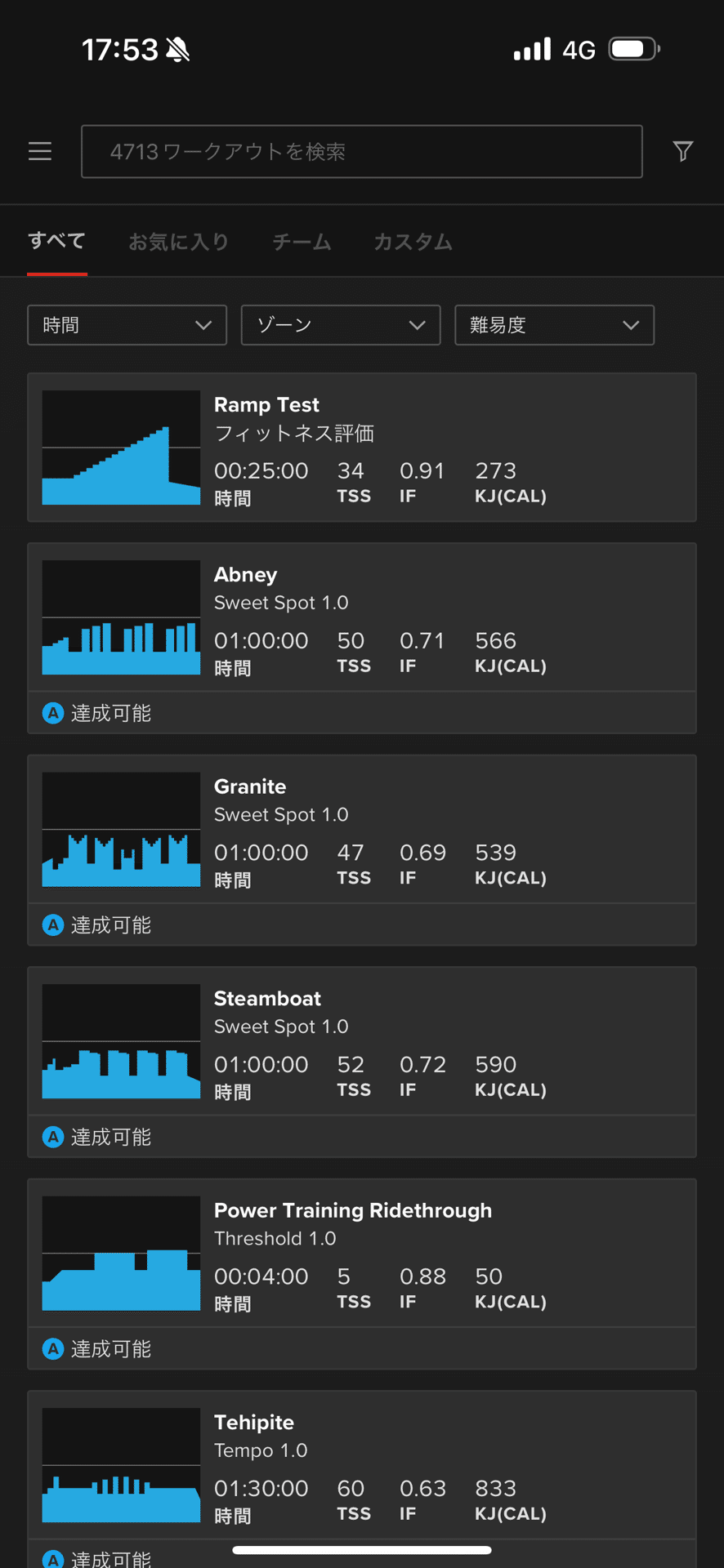This screenshot has height=1568, width=724.
Task: Expand the 難易度 difficulty dropdown
Action: (x=554, y=325)
